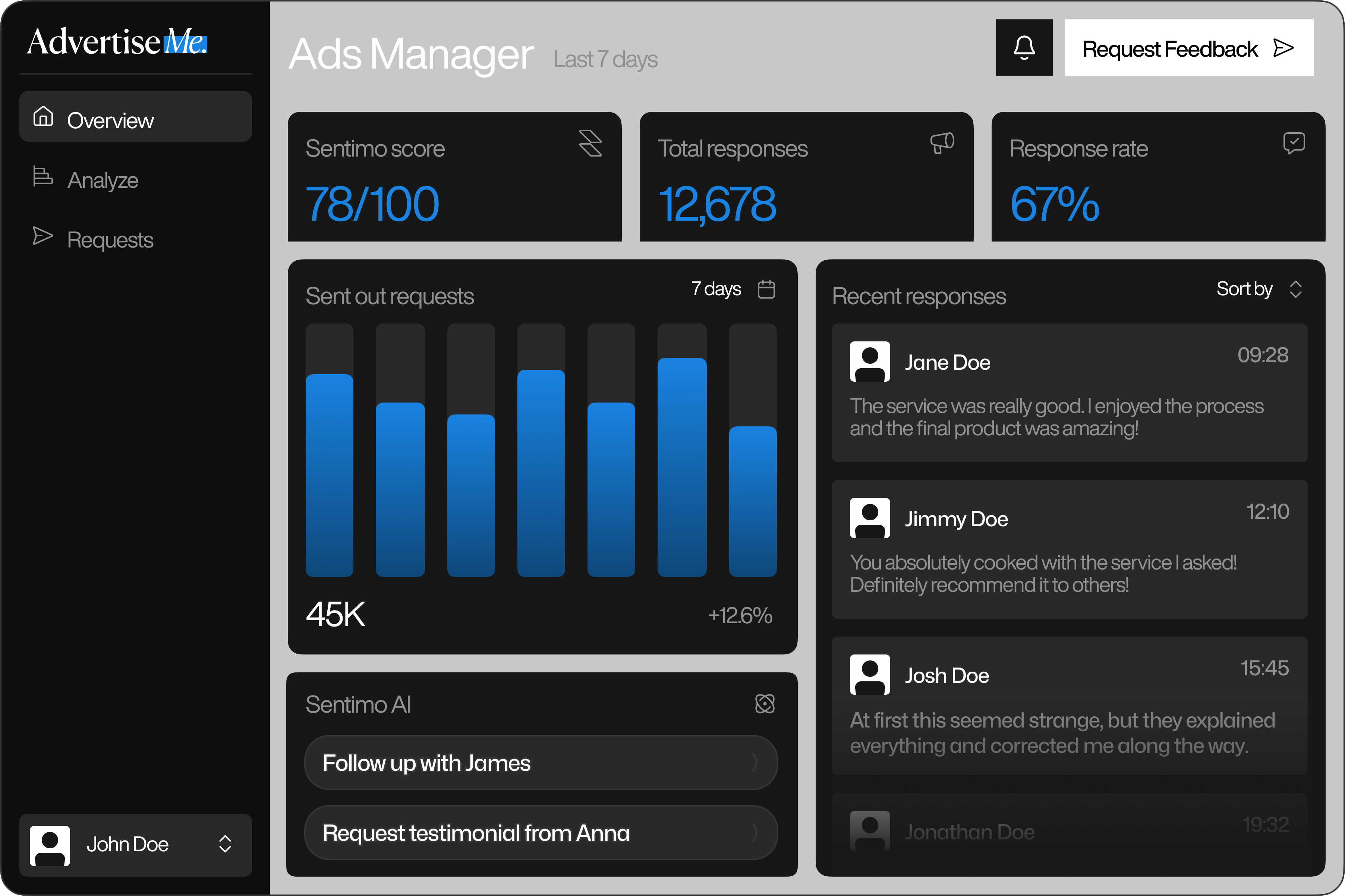Expand the John Doe account switcher
Viewport: 1345px width, 896px height.
pos(224,844)
